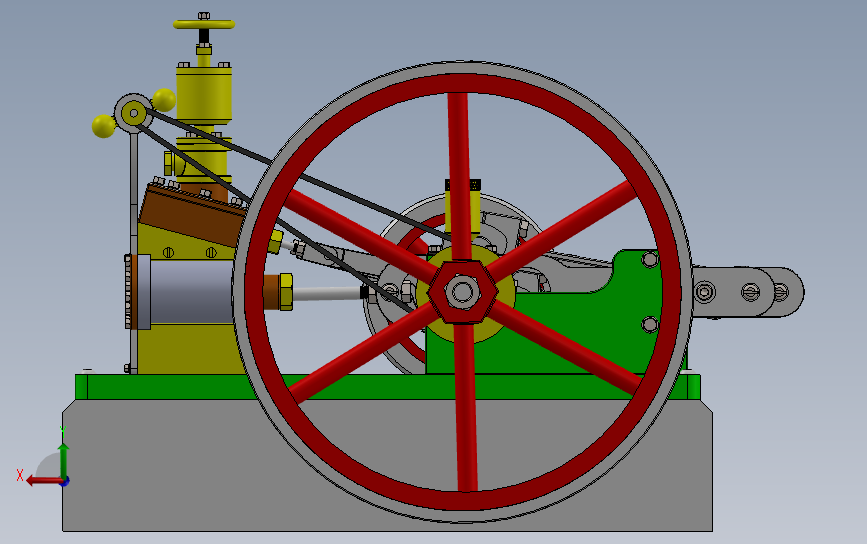Select the gray steam cylinder body
The width and height of the screenshot is (867, 544).
coord(191,291)
